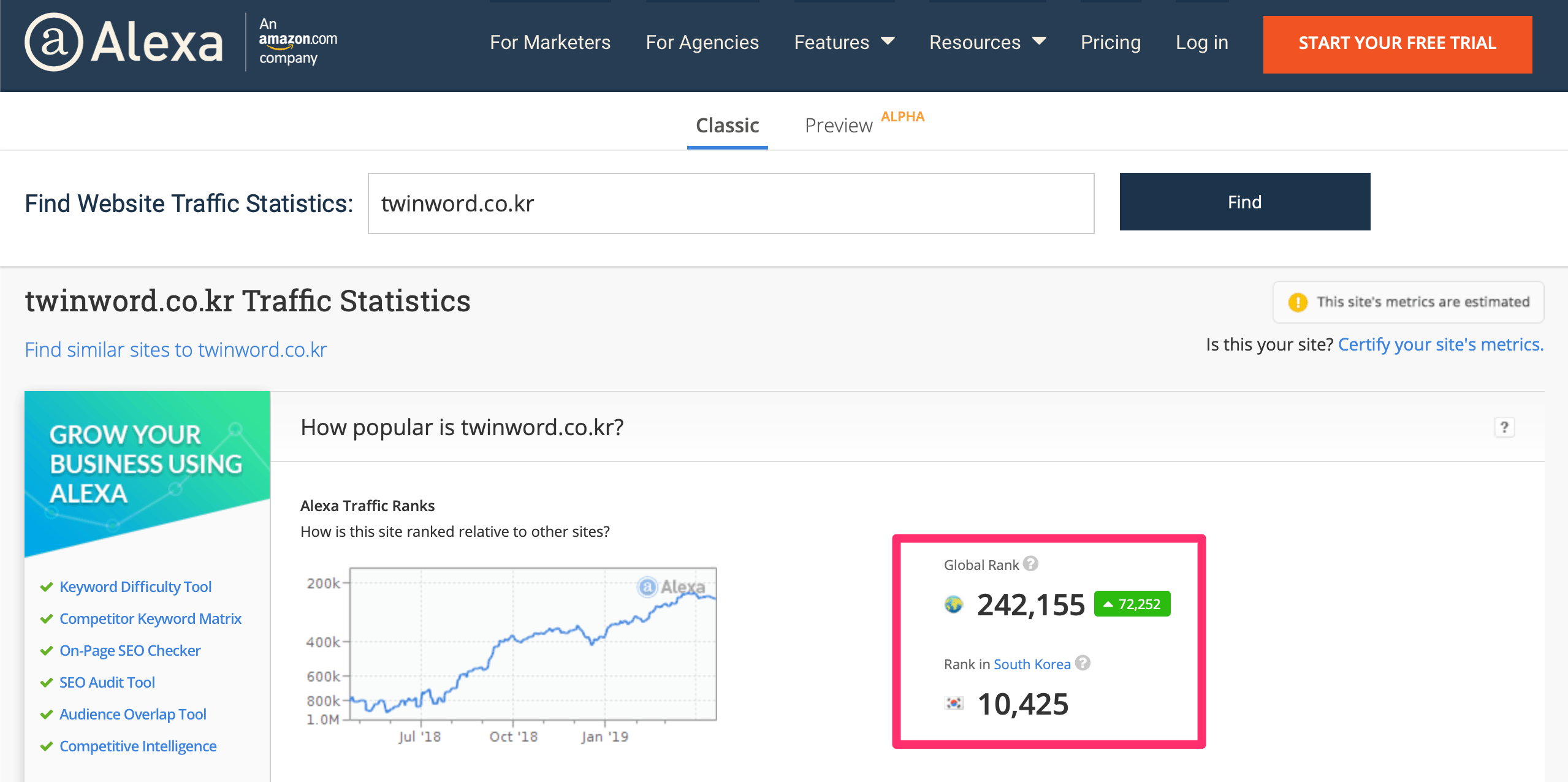1568x782 pixels.
Task: Open the Global Rank help icon
Action: tap(1031, 563)
